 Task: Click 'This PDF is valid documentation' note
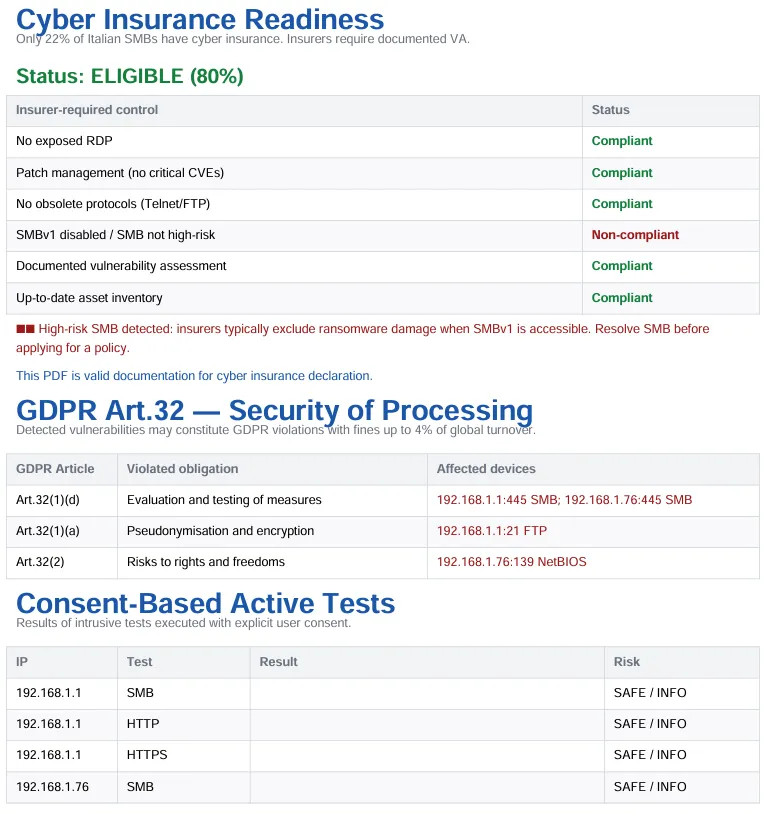coord(194,376)
